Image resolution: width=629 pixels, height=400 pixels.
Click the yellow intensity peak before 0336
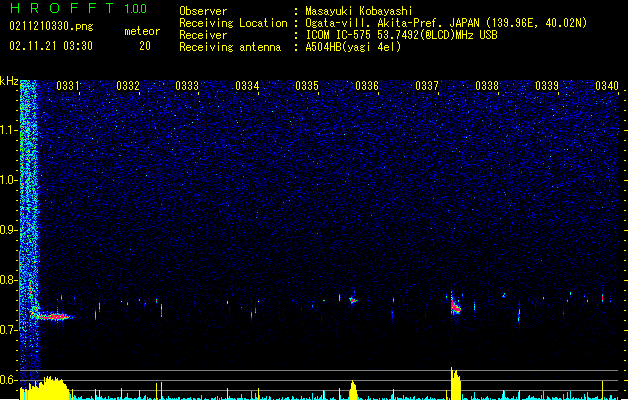click(x=353, y=390)
